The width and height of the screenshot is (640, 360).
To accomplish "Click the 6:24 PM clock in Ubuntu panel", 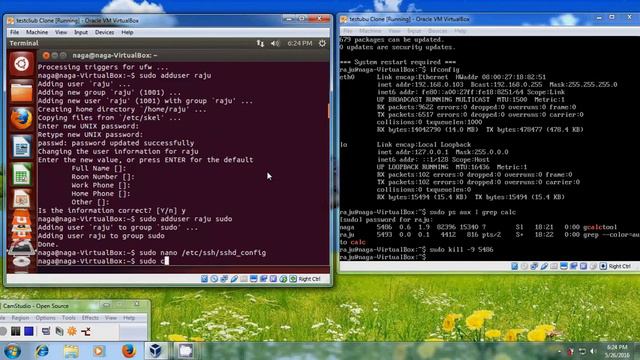I will (300, 43).
